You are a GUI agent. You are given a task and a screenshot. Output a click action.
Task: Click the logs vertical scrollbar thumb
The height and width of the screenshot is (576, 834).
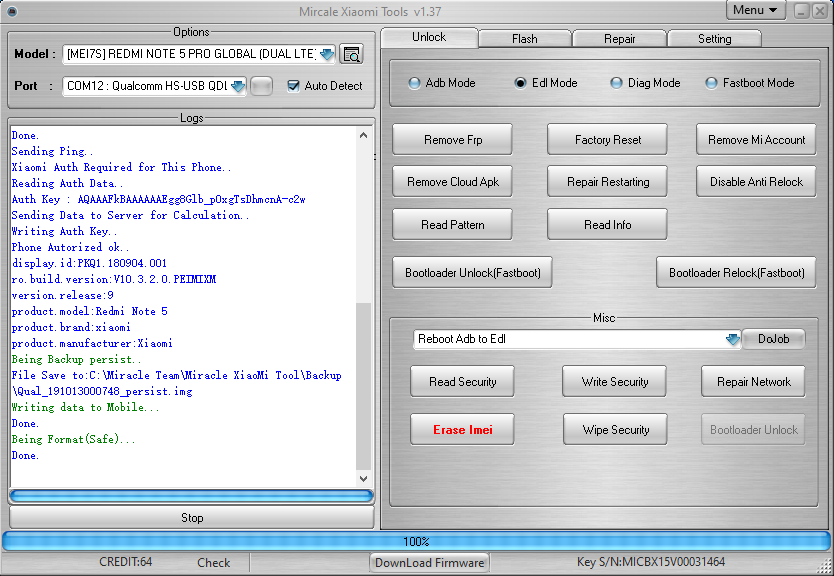pos(363,386)
